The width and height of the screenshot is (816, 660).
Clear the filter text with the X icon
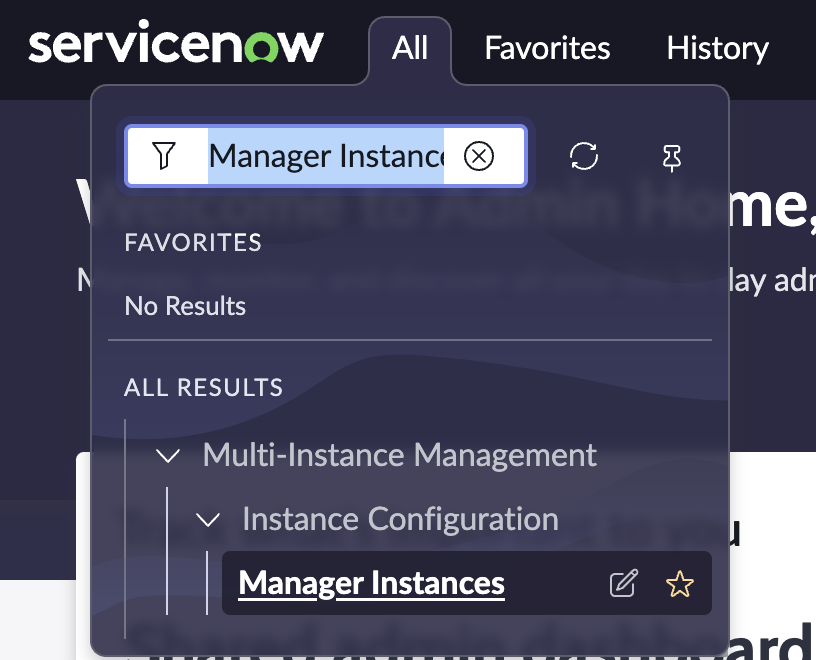pos(479,156)
